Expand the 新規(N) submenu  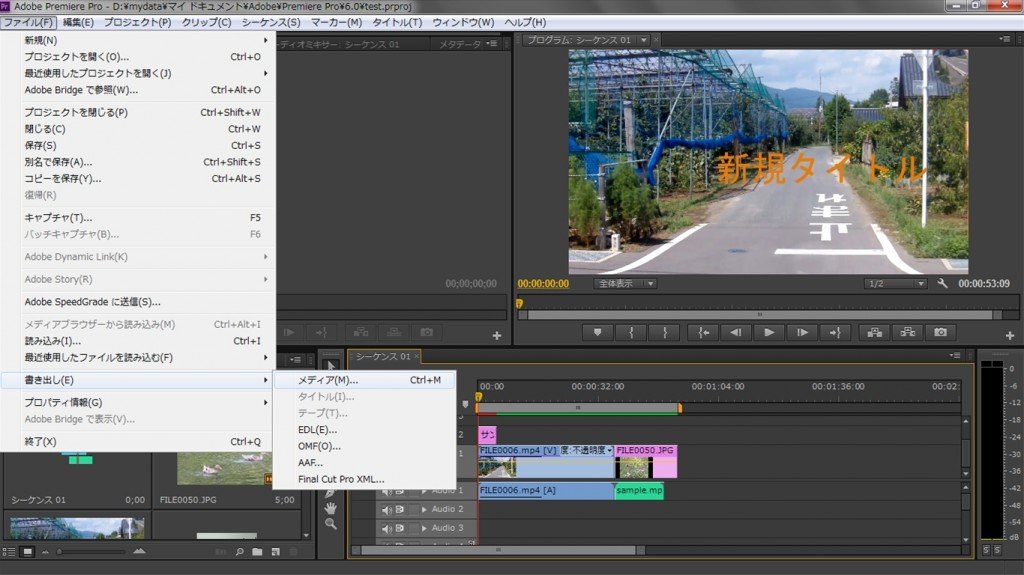tap(137, 40)
